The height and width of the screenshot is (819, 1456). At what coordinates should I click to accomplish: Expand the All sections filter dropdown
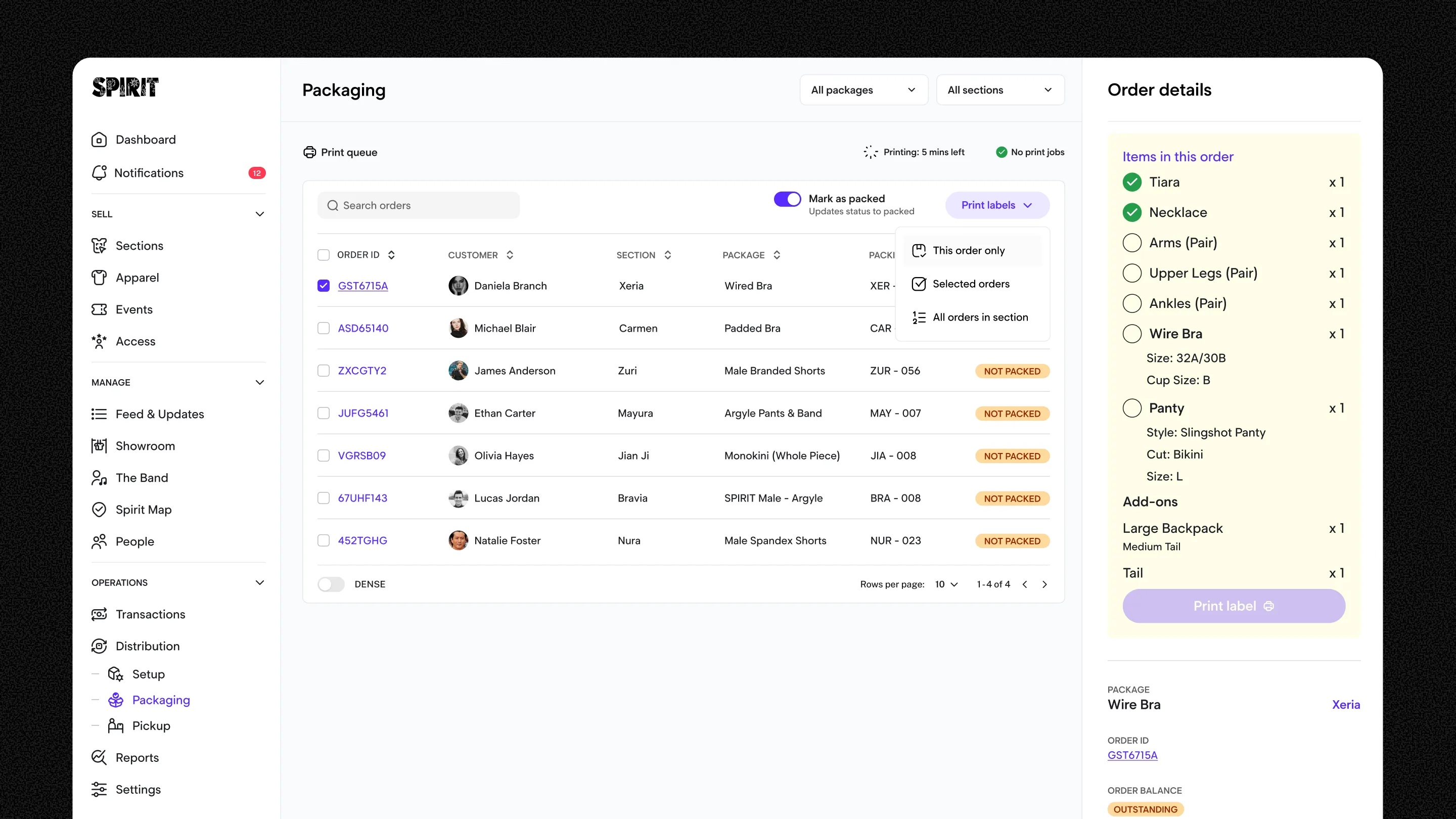click(x=1000, y=90)
